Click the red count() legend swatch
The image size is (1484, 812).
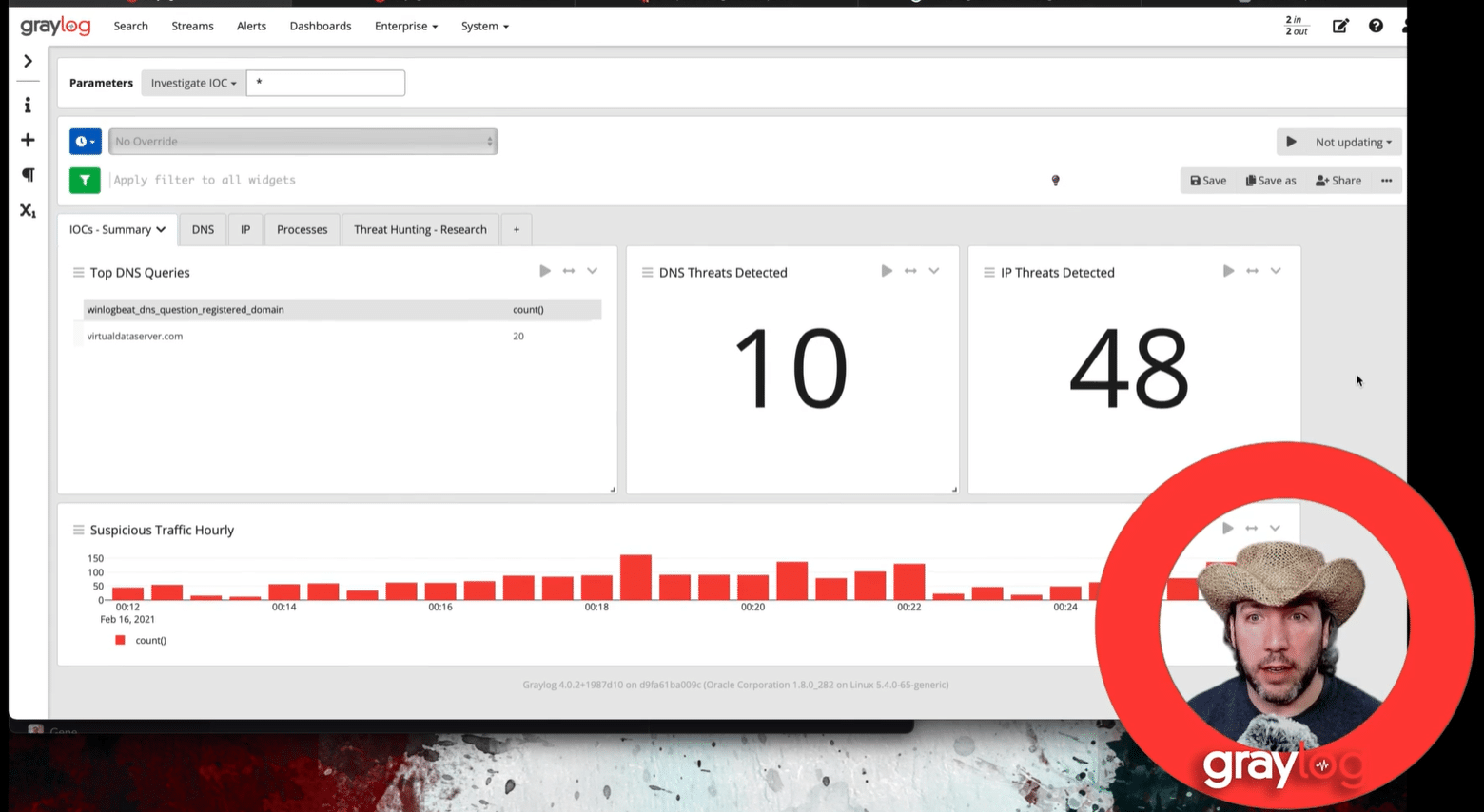(120, 640)
